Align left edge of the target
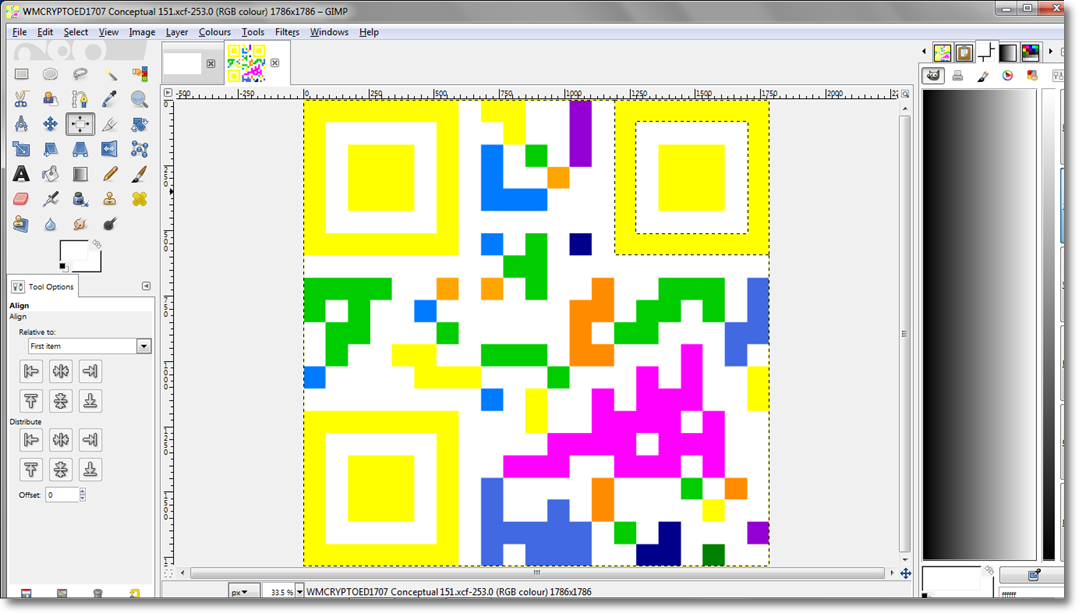The image size is (1080, 615). (31, 371)
